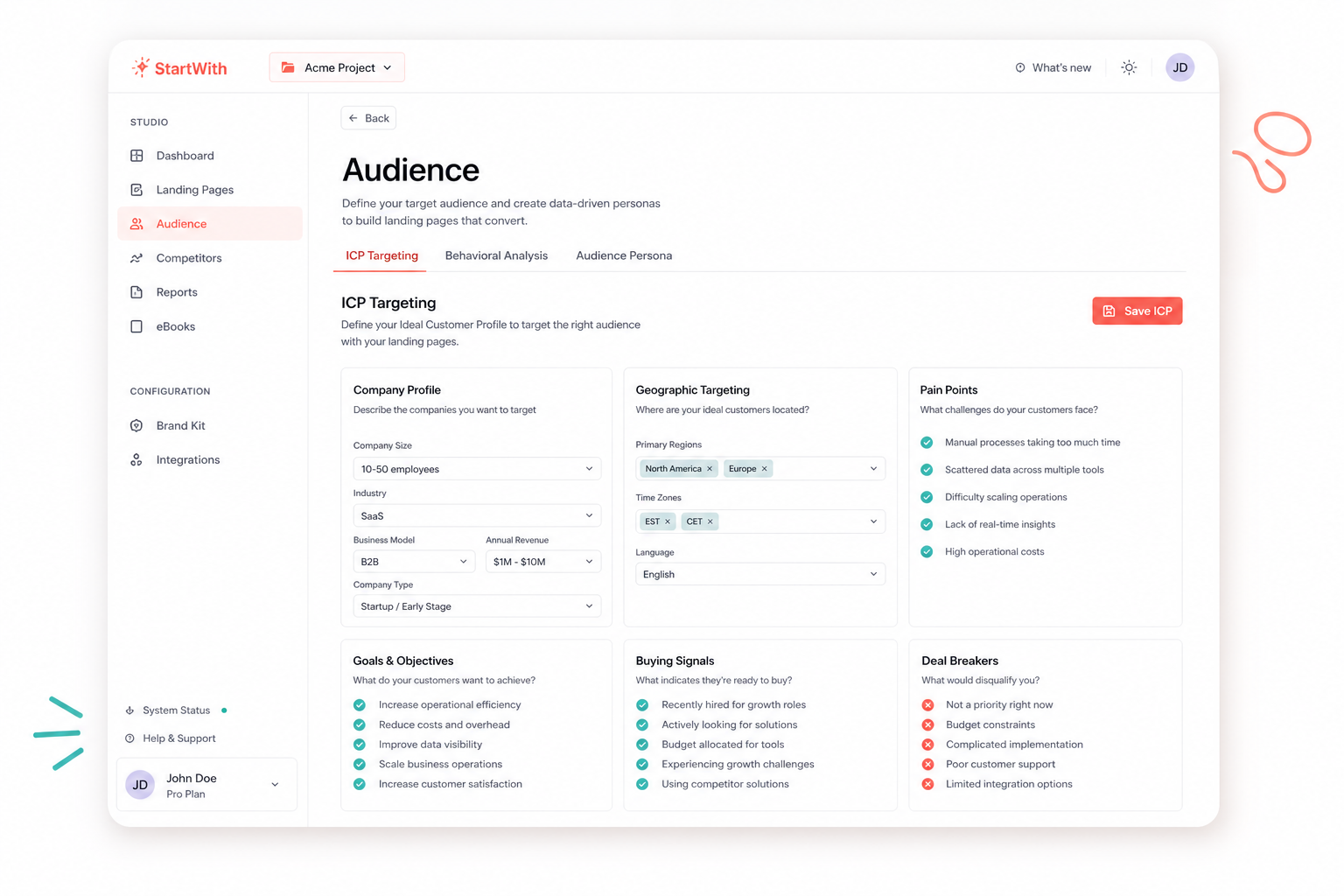Remove the North America region tag
Image resolution: width=1344 pixels, height=896 pixels.
(710, 469)
